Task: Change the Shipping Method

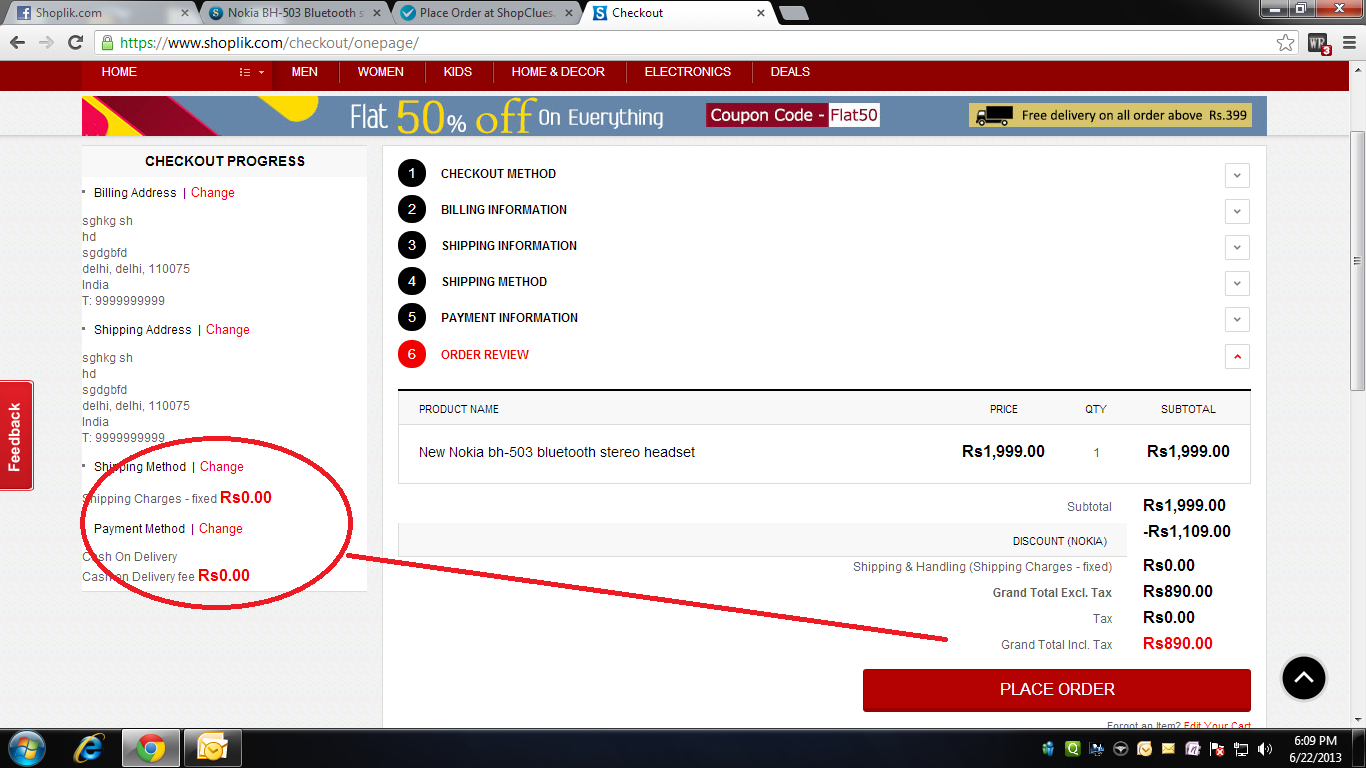Action: pos(222,467)
